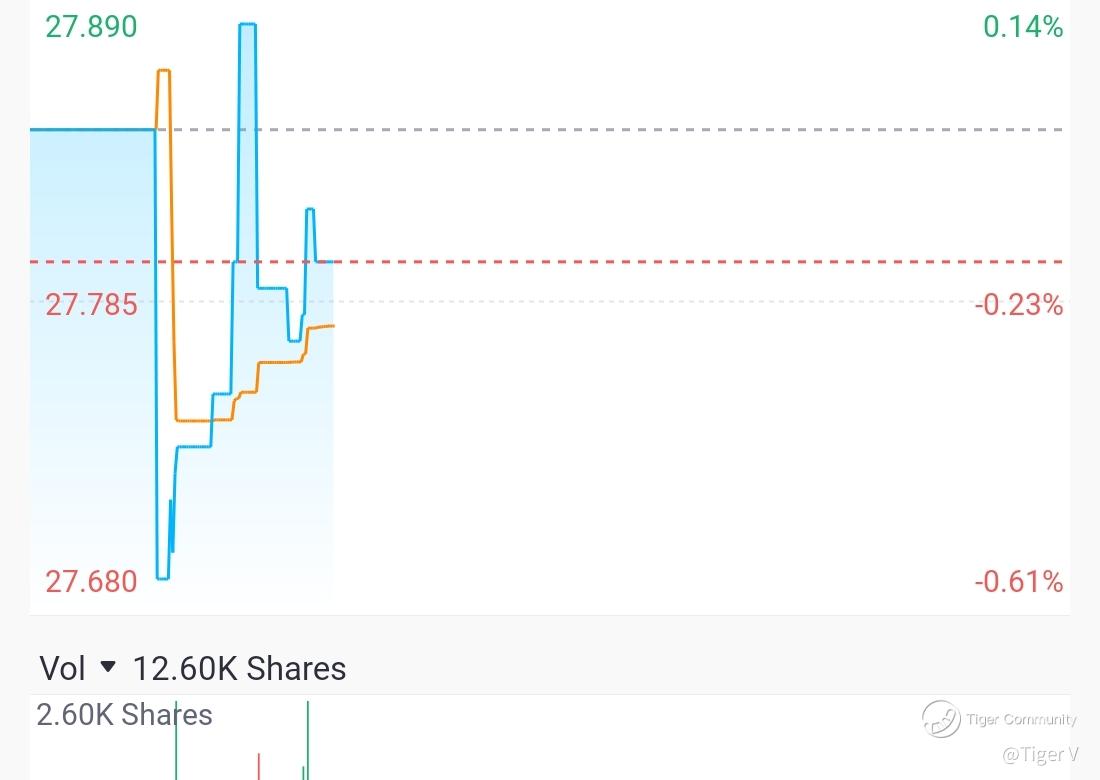Click the grey dashed previous-close line

(650, 130)
